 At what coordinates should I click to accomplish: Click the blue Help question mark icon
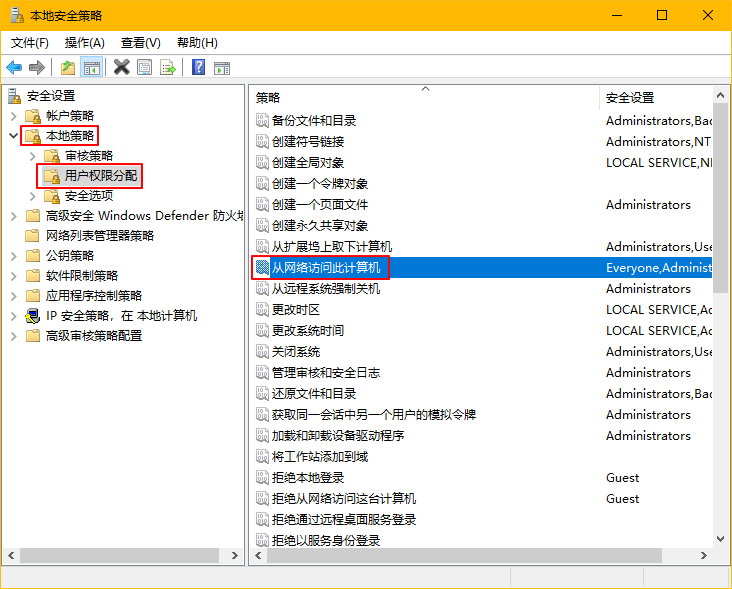pos(199,67)
